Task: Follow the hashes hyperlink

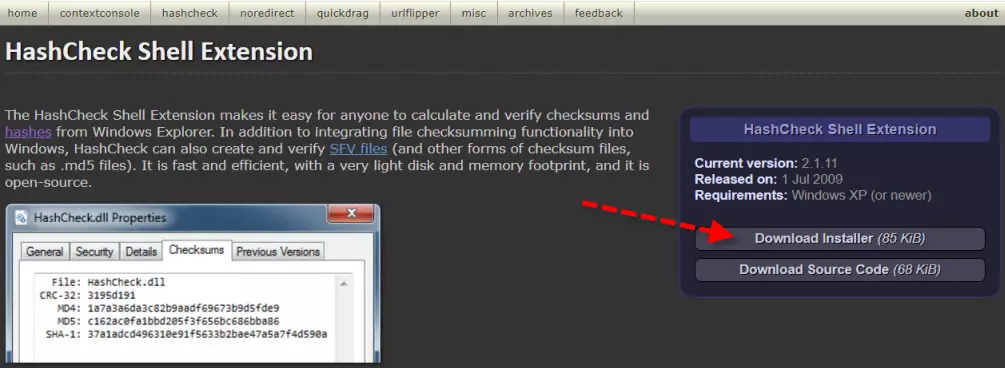Action: tap(28, 132)
